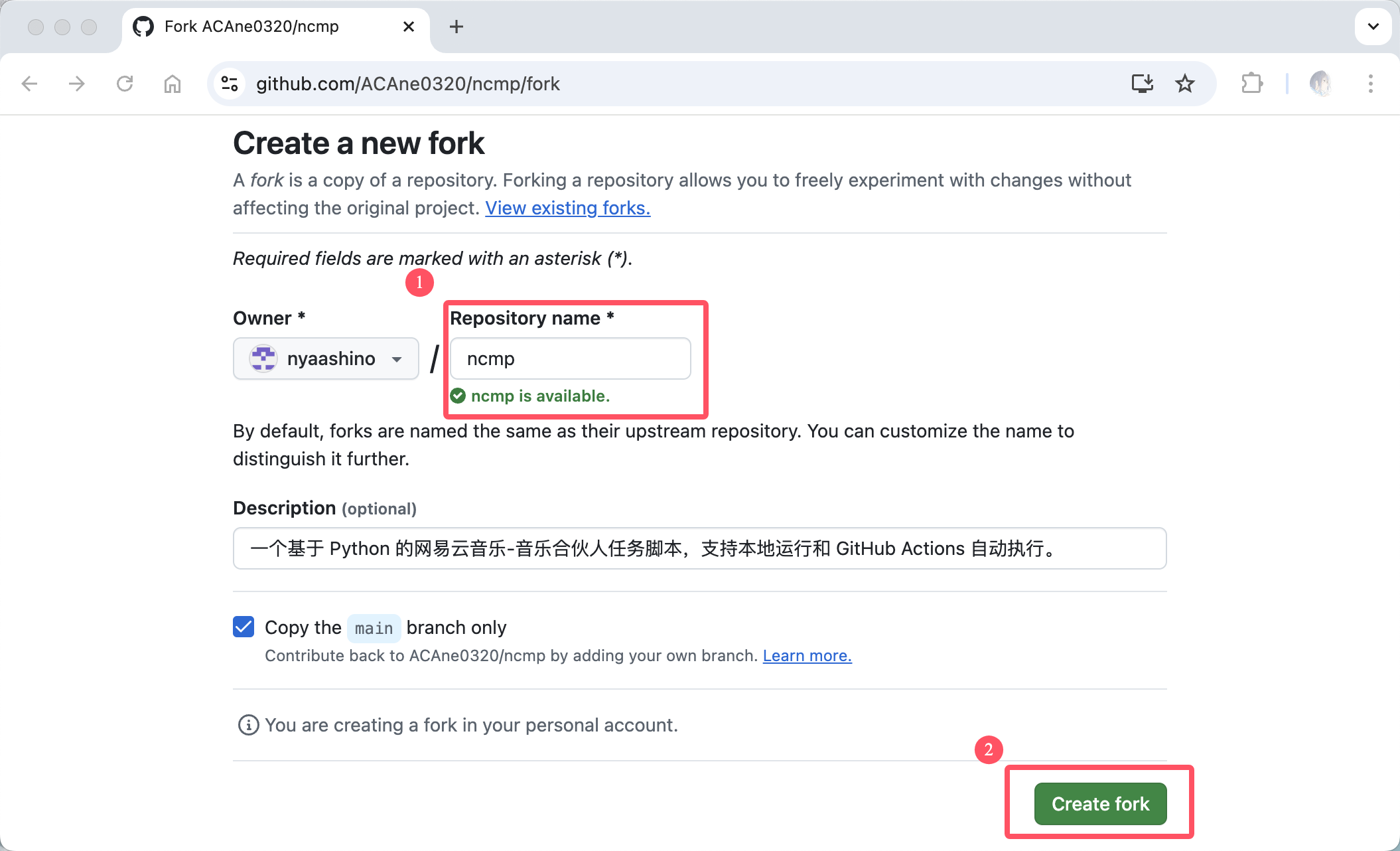Open a new browser tab
Image resolution: width=1400 pixels, height=851 pixels.
coord(456,27)
